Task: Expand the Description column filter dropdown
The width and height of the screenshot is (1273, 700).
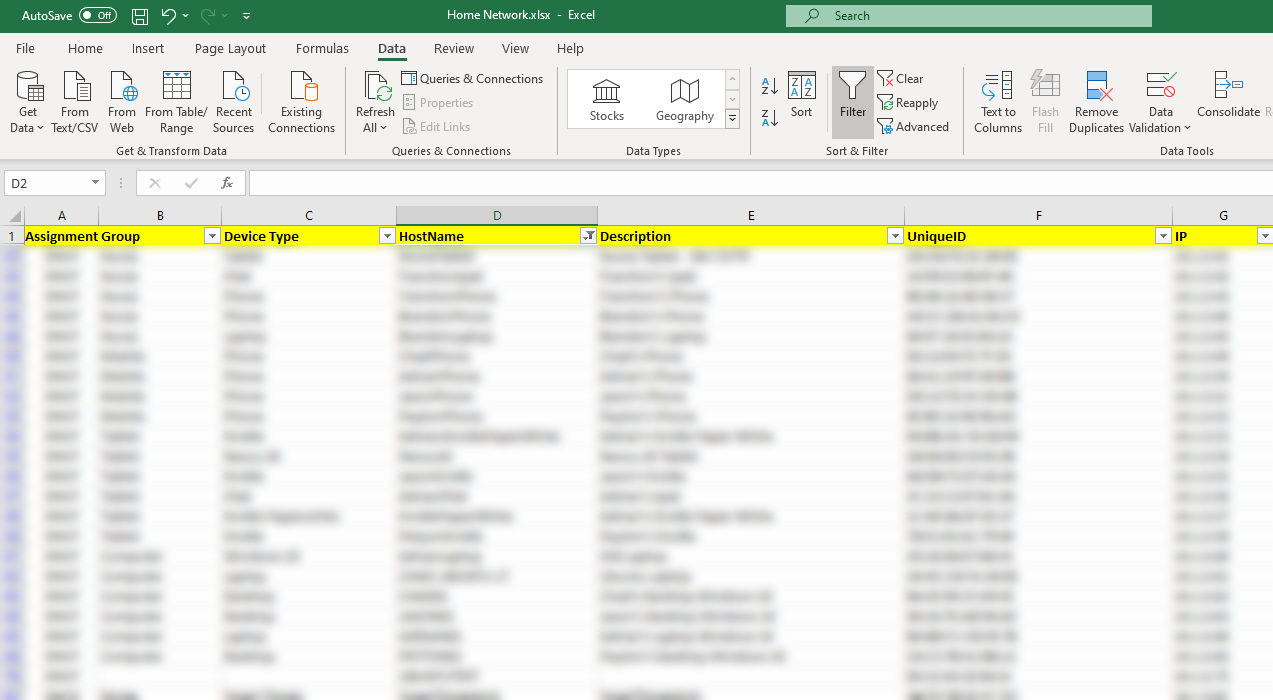Action: [x=895, y=236]
